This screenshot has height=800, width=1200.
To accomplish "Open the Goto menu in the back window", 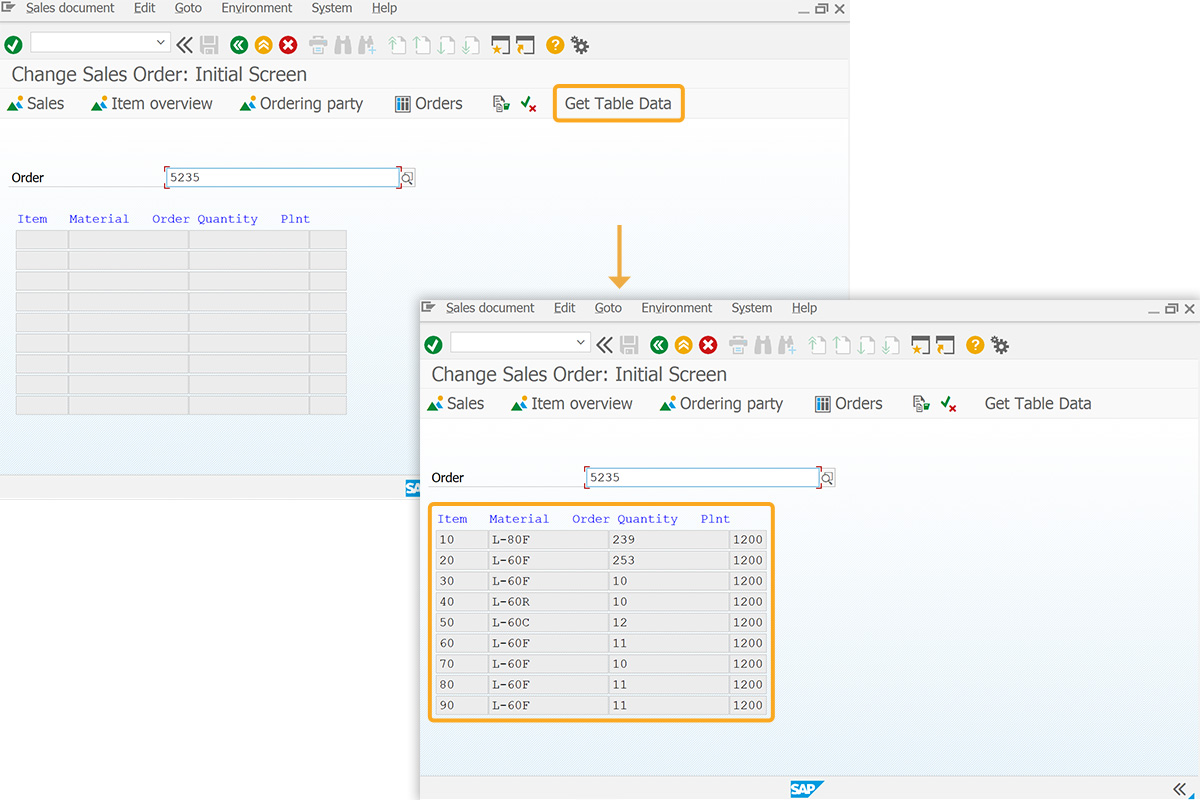I will tap(188, 8).
